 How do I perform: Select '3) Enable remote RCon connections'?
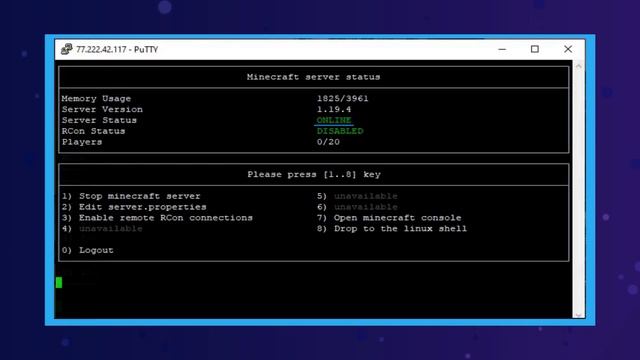tap(157, 218)
